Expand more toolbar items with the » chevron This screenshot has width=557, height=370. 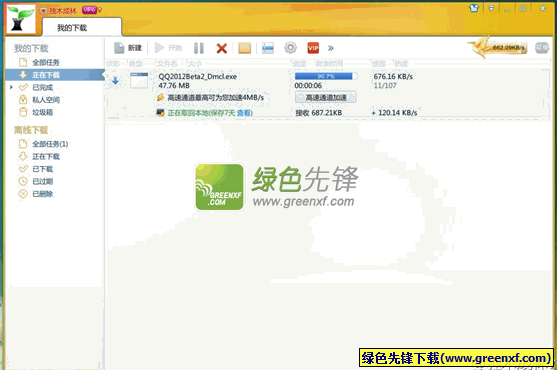coord(331,48)
